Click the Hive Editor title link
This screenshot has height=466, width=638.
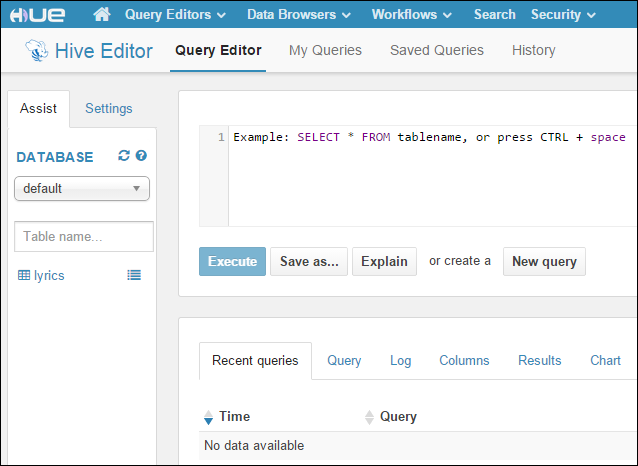pyautogui.click(x=104, y=51)
